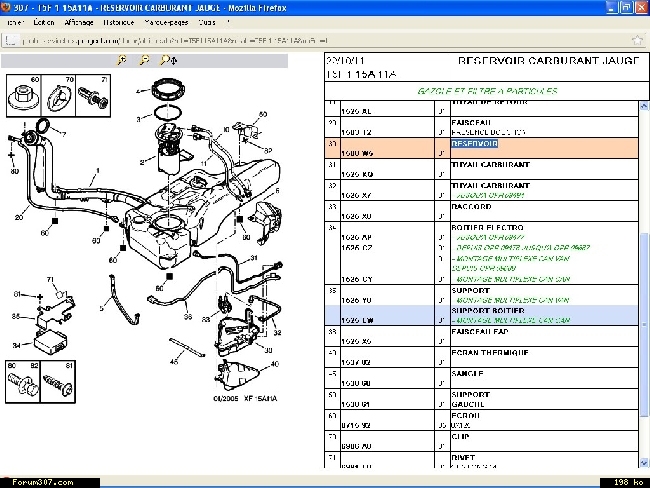Click the seal ring part numbered 3
The image size is (650, 488).
[x=168, y=113]
